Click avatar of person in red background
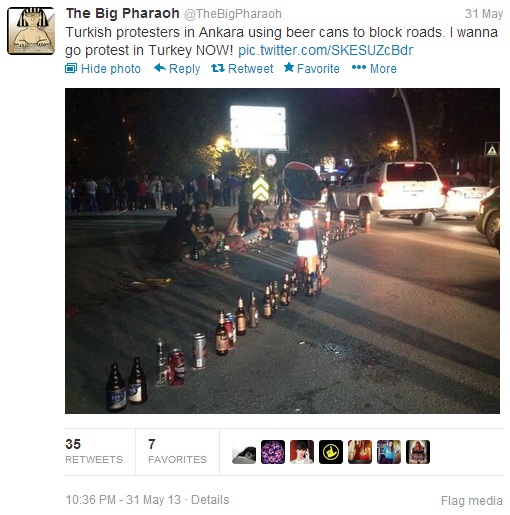 click(x=302, y=452)
